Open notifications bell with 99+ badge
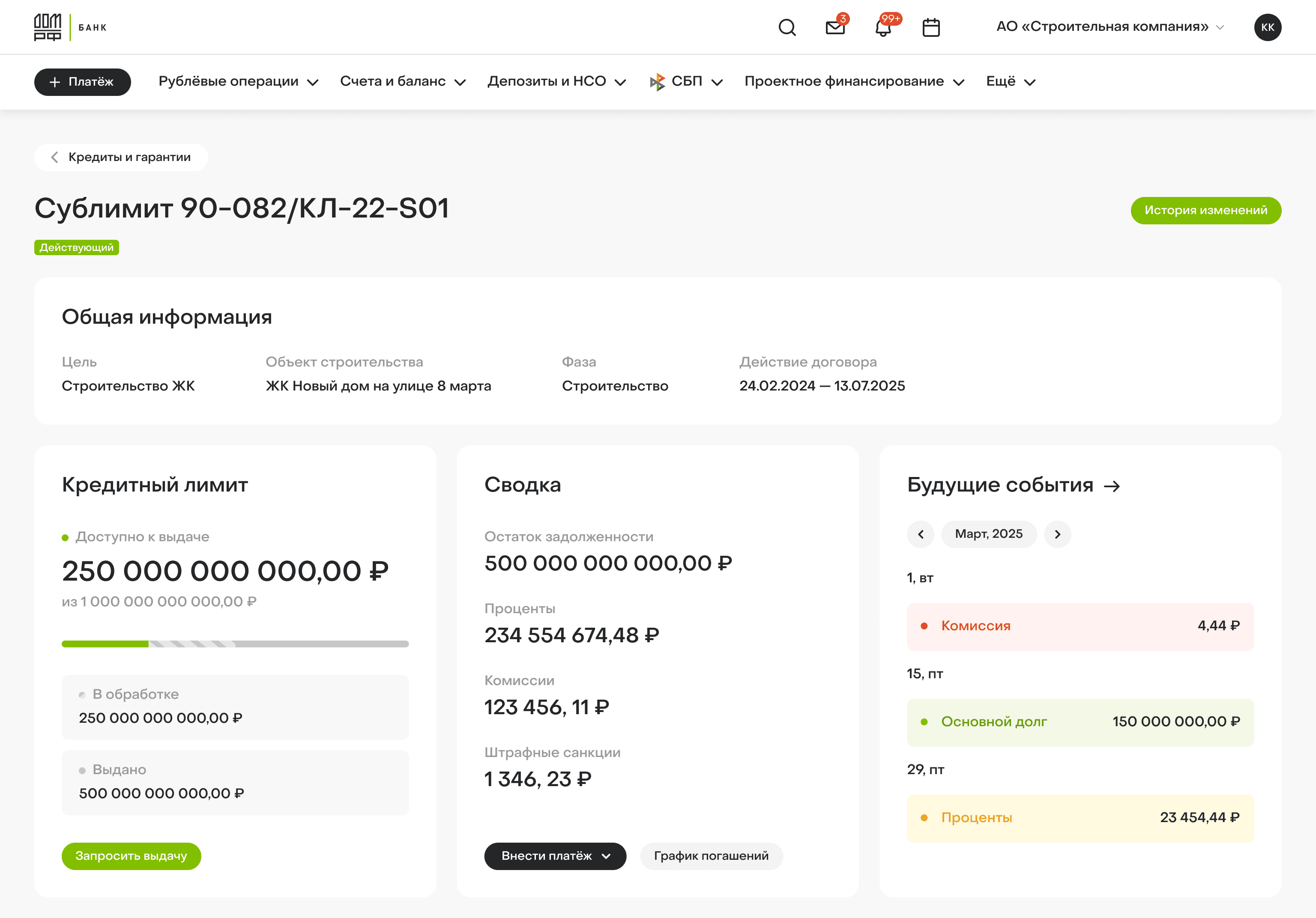Image resolution: width=1316 pixels, height=918 pixels. 883,27
